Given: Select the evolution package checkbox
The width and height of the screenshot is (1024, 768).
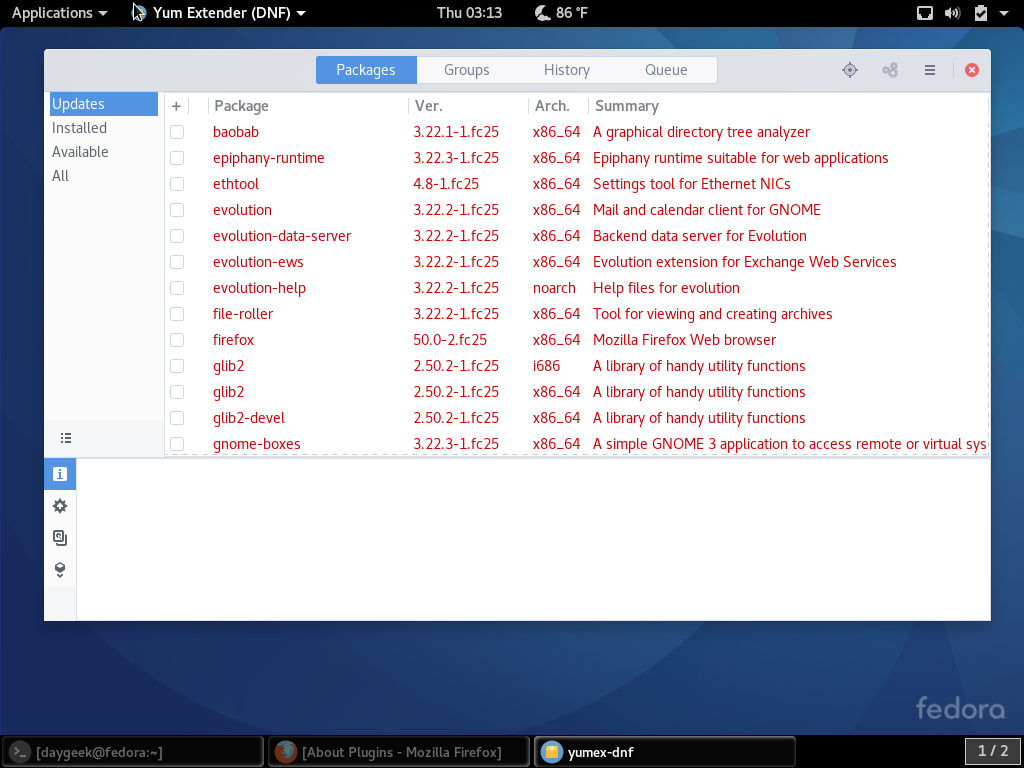Looking at the screenshot, I should [x=177, y=210].
